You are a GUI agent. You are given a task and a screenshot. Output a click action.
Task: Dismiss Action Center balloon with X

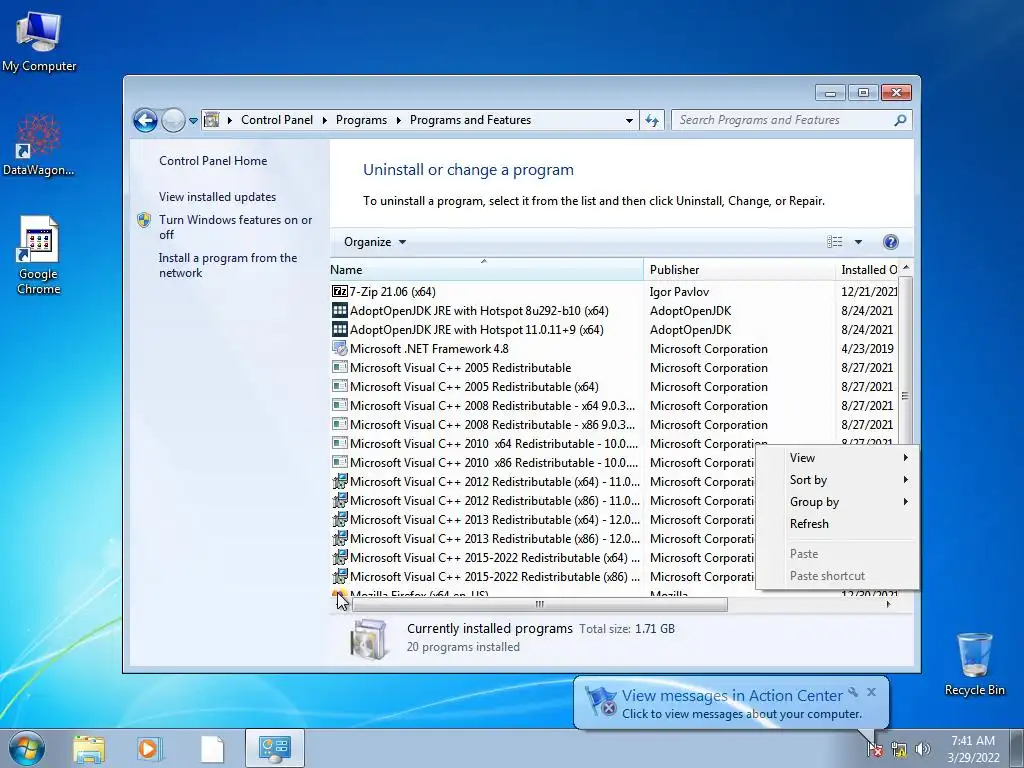tap(871, 692)
